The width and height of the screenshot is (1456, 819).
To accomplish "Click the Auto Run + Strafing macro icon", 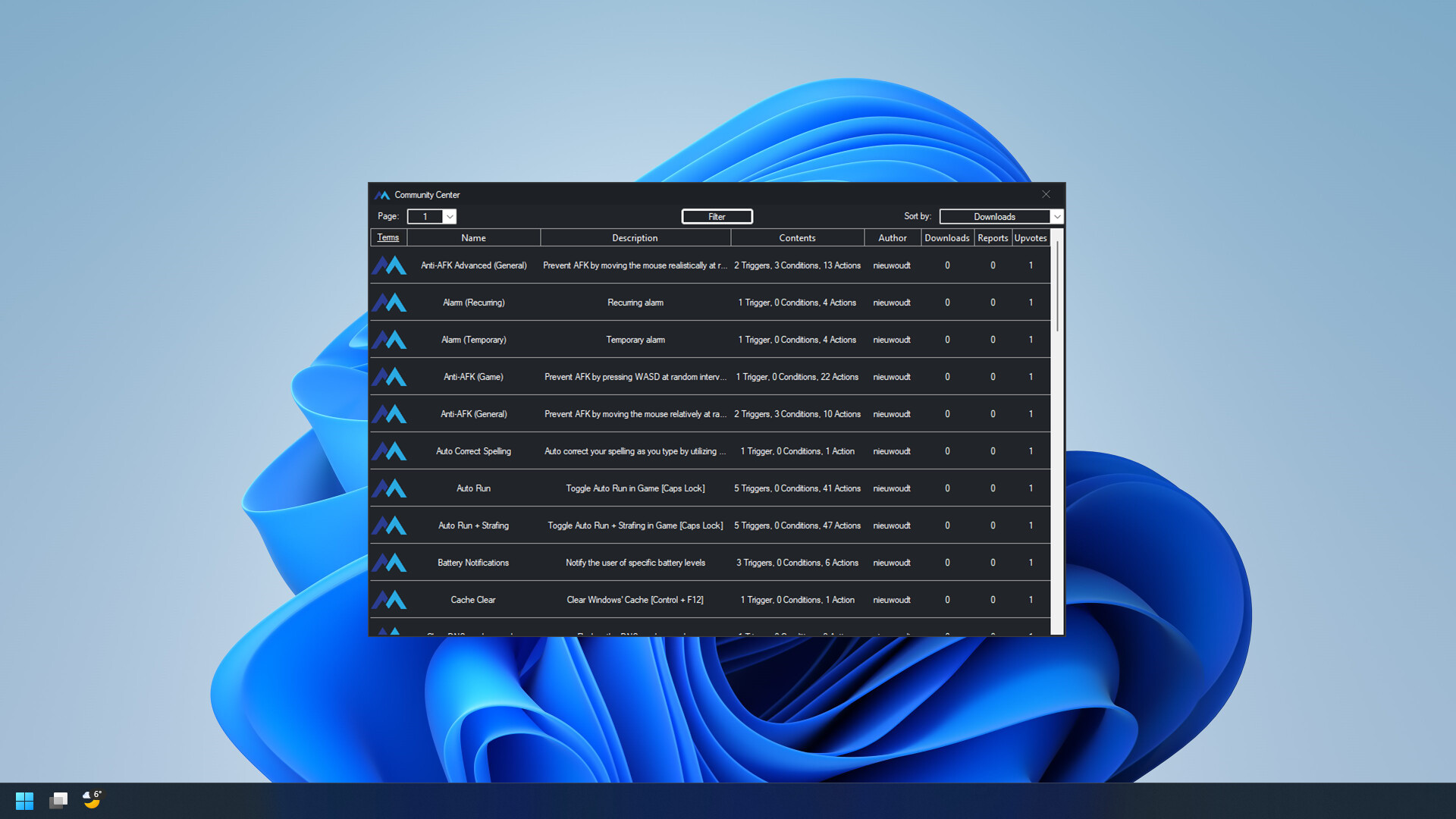I will (389, 525).
